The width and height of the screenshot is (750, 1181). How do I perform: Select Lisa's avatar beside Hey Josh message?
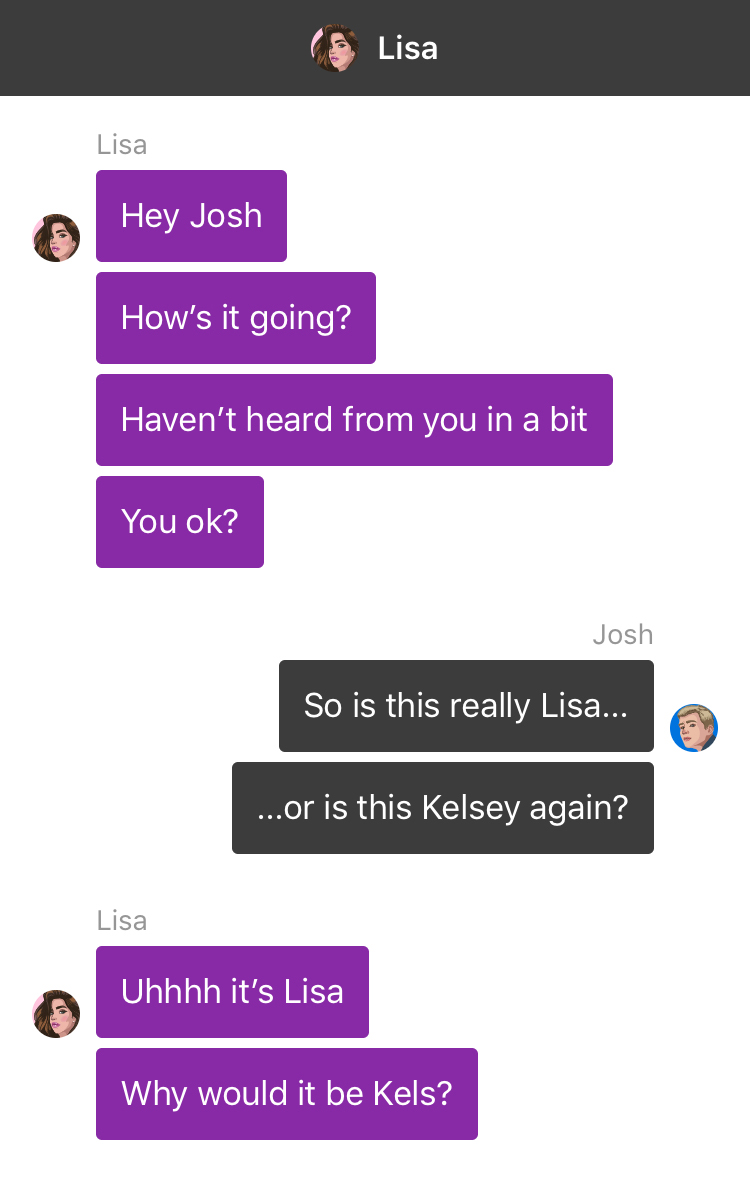click(x=56, y=238)
